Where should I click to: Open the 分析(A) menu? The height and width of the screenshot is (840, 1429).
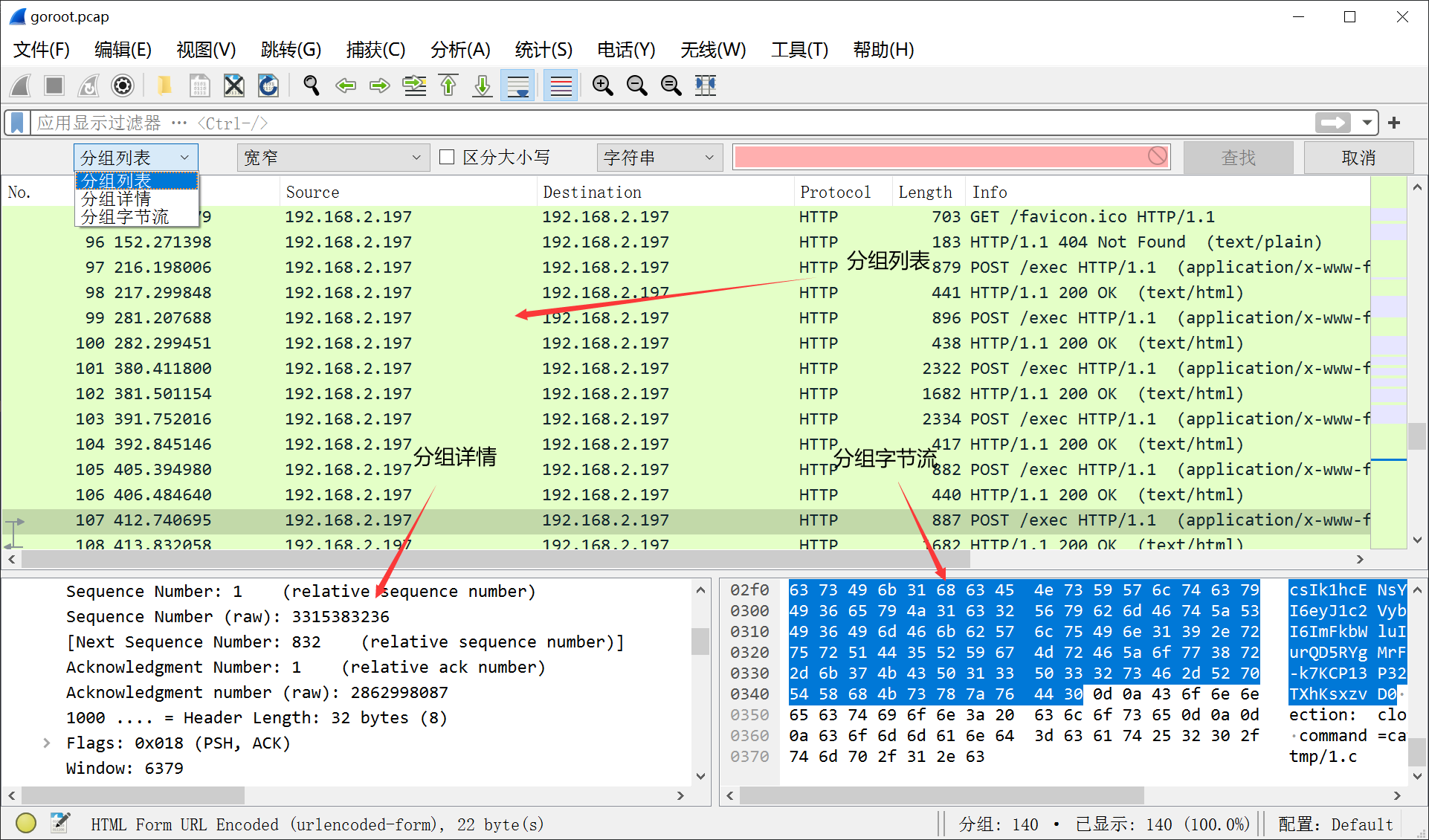pyautogui.click(x=460, y=50)
